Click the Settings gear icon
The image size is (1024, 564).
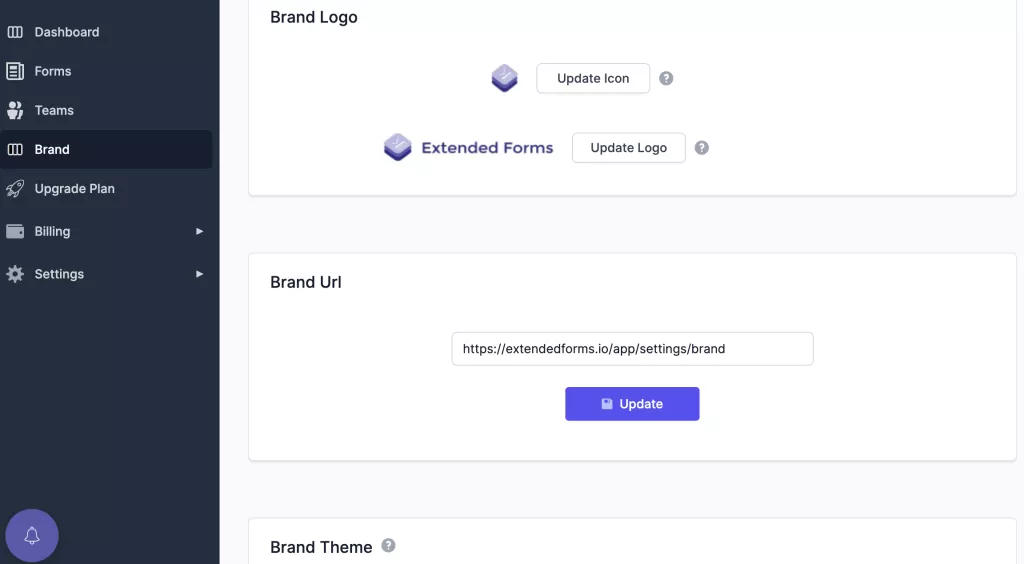(x=15, y=274)
